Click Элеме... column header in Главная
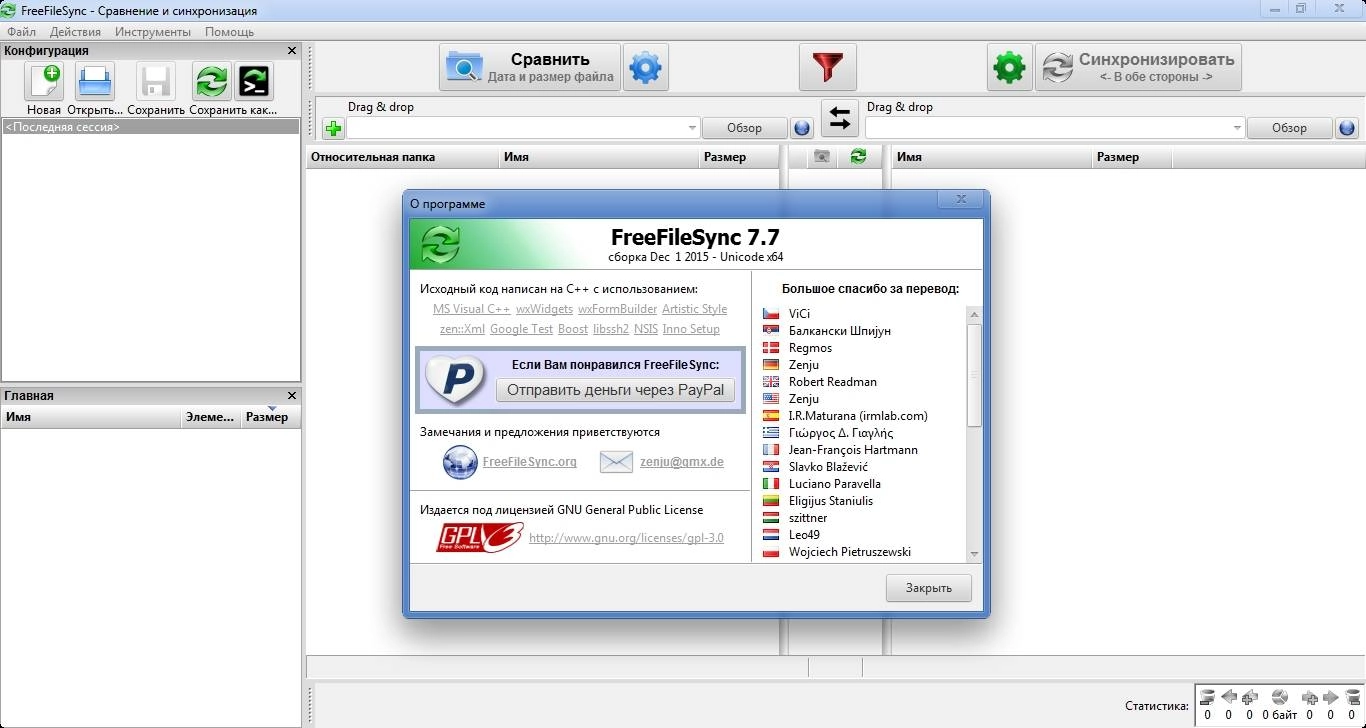 click(x=210, y=417)
